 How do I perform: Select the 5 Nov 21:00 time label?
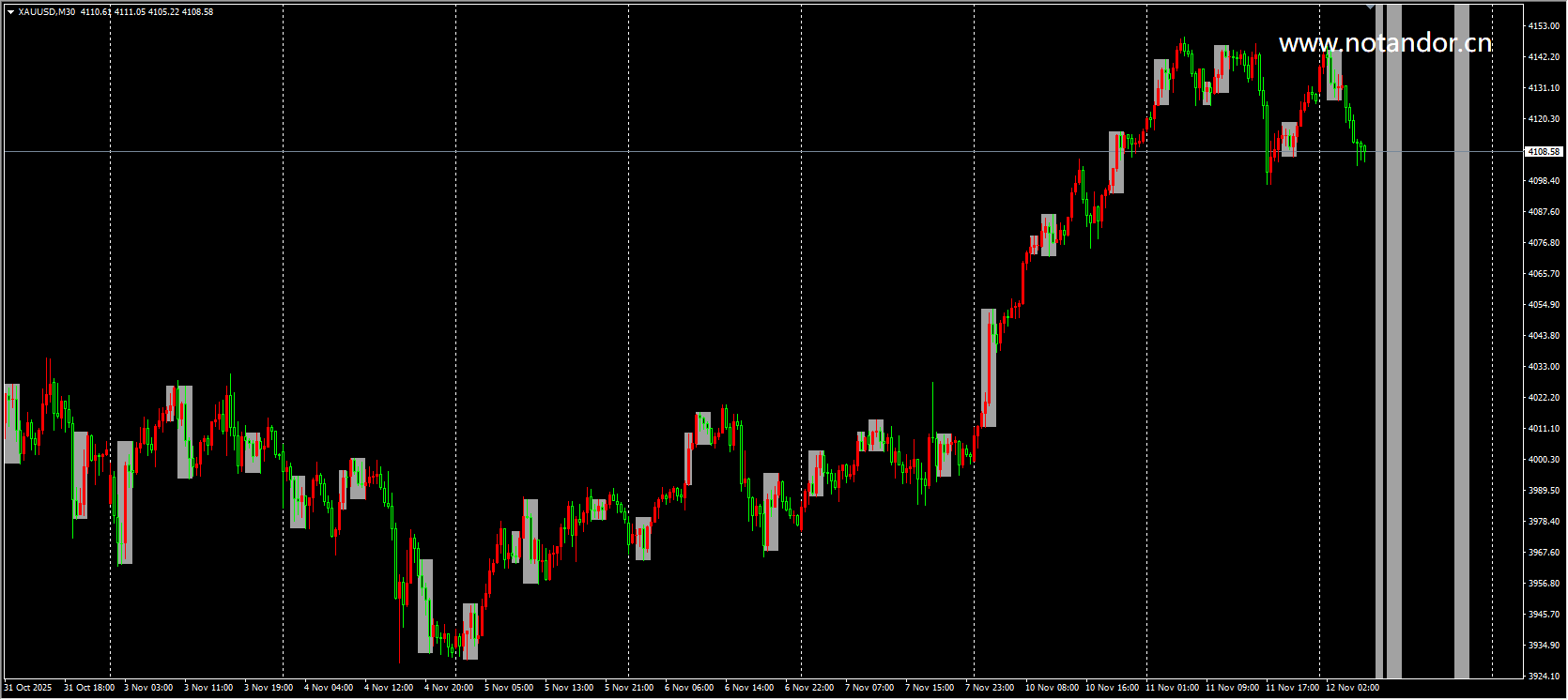629,688
